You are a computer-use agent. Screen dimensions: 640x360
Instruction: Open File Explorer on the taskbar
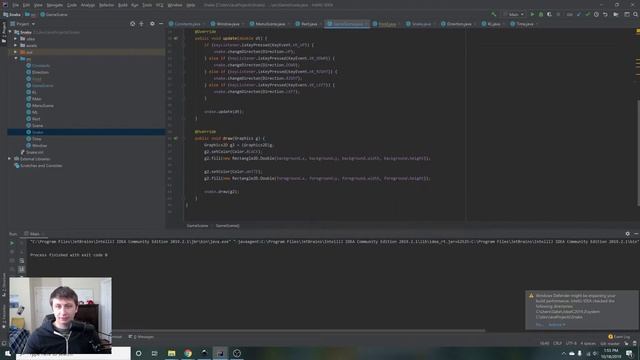click(x=171, y=353)
